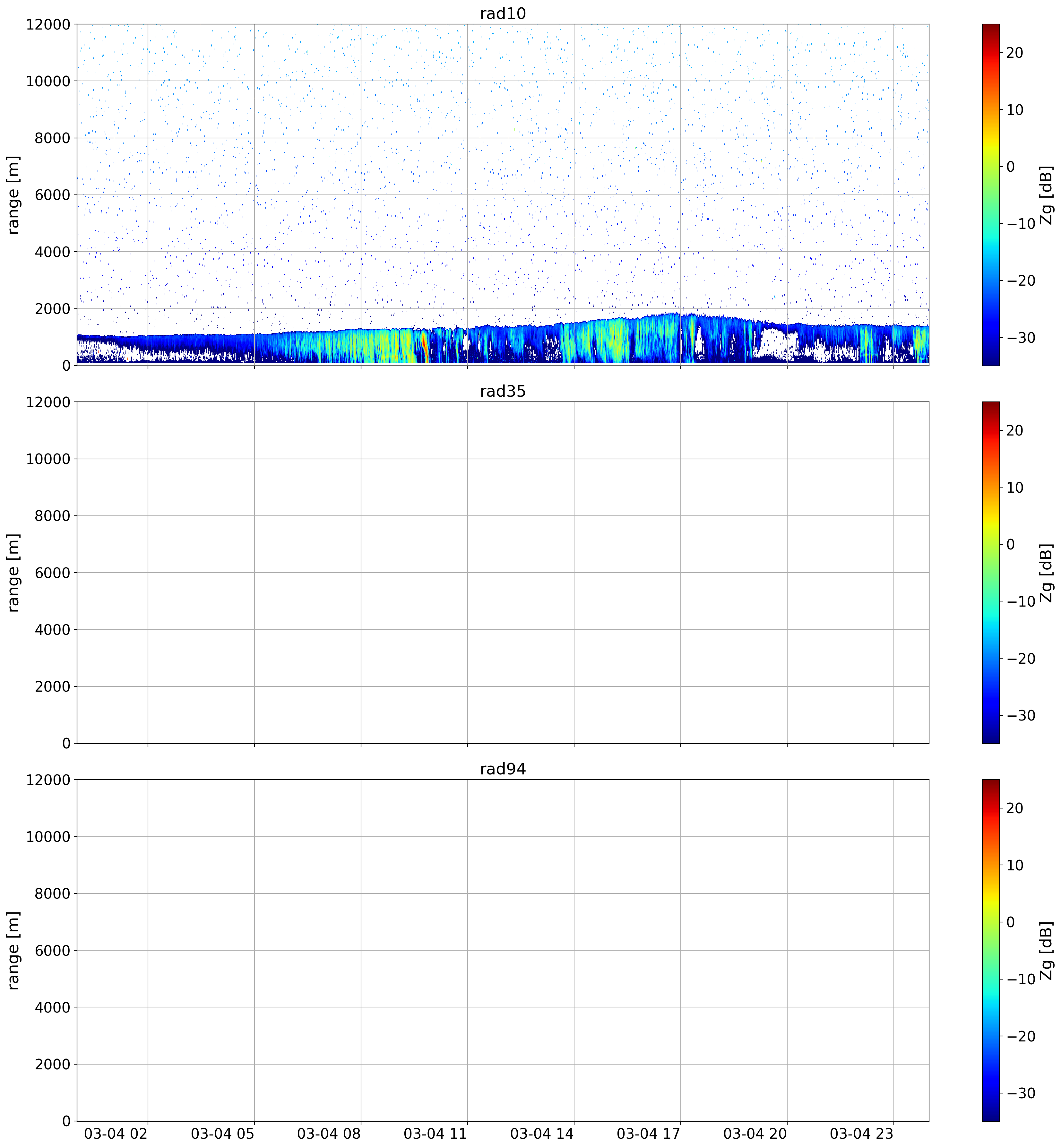Click the 6000 range tick in rad35
This screenshot has width=1061, height=1148.
coord(52,573)
